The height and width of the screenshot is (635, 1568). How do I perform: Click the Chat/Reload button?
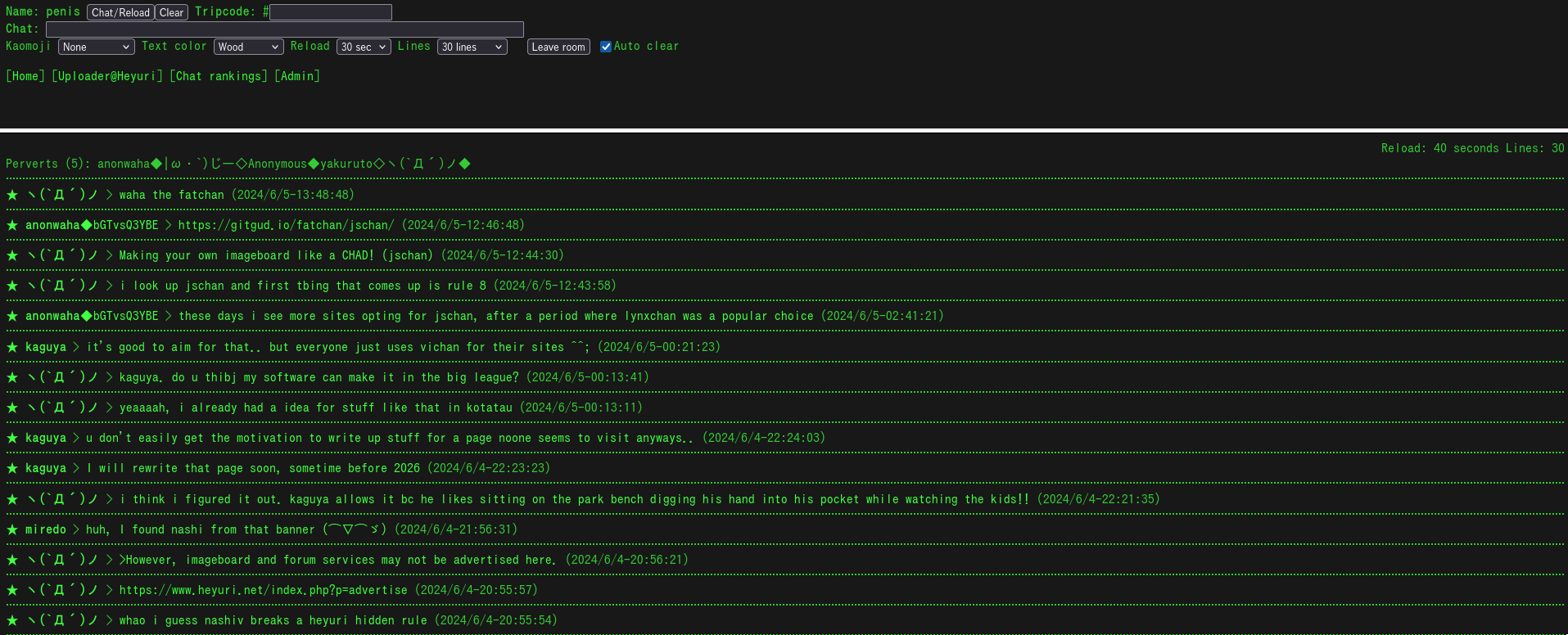point(120,12)
